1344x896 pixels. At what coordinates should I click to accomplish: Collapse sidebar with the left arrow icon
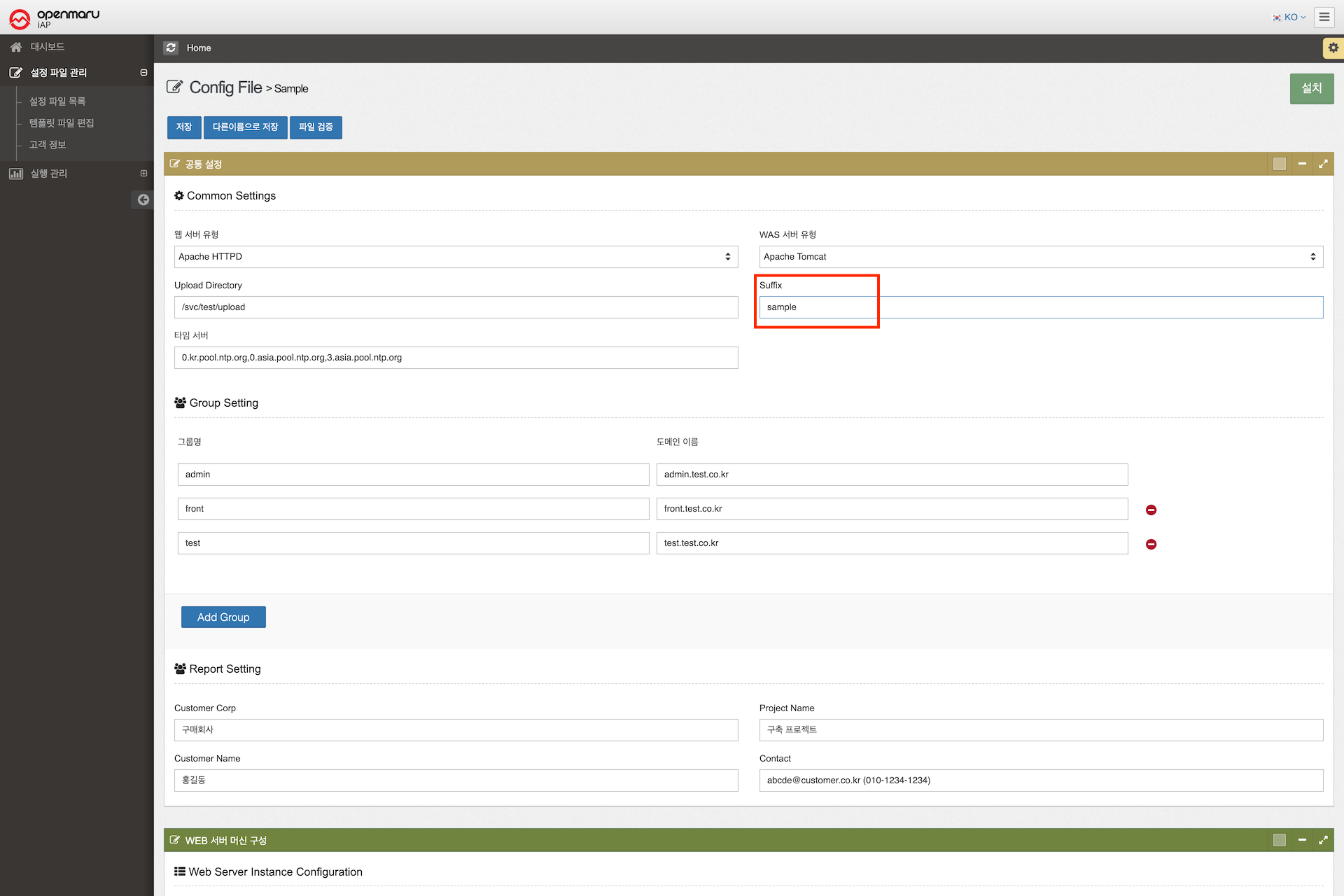pos(143,199)
